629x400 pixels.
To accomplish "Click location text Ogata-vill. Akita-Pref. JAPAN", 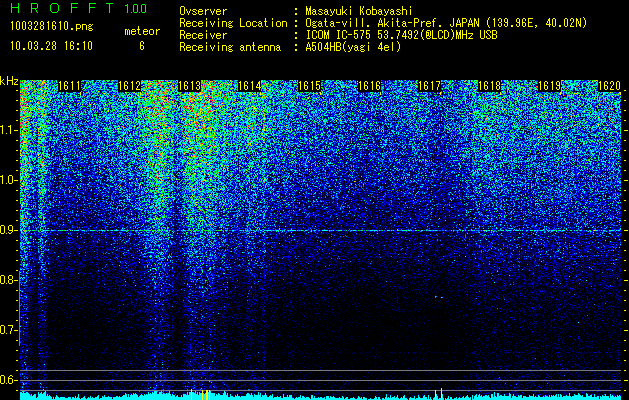I will click(392, 23).
